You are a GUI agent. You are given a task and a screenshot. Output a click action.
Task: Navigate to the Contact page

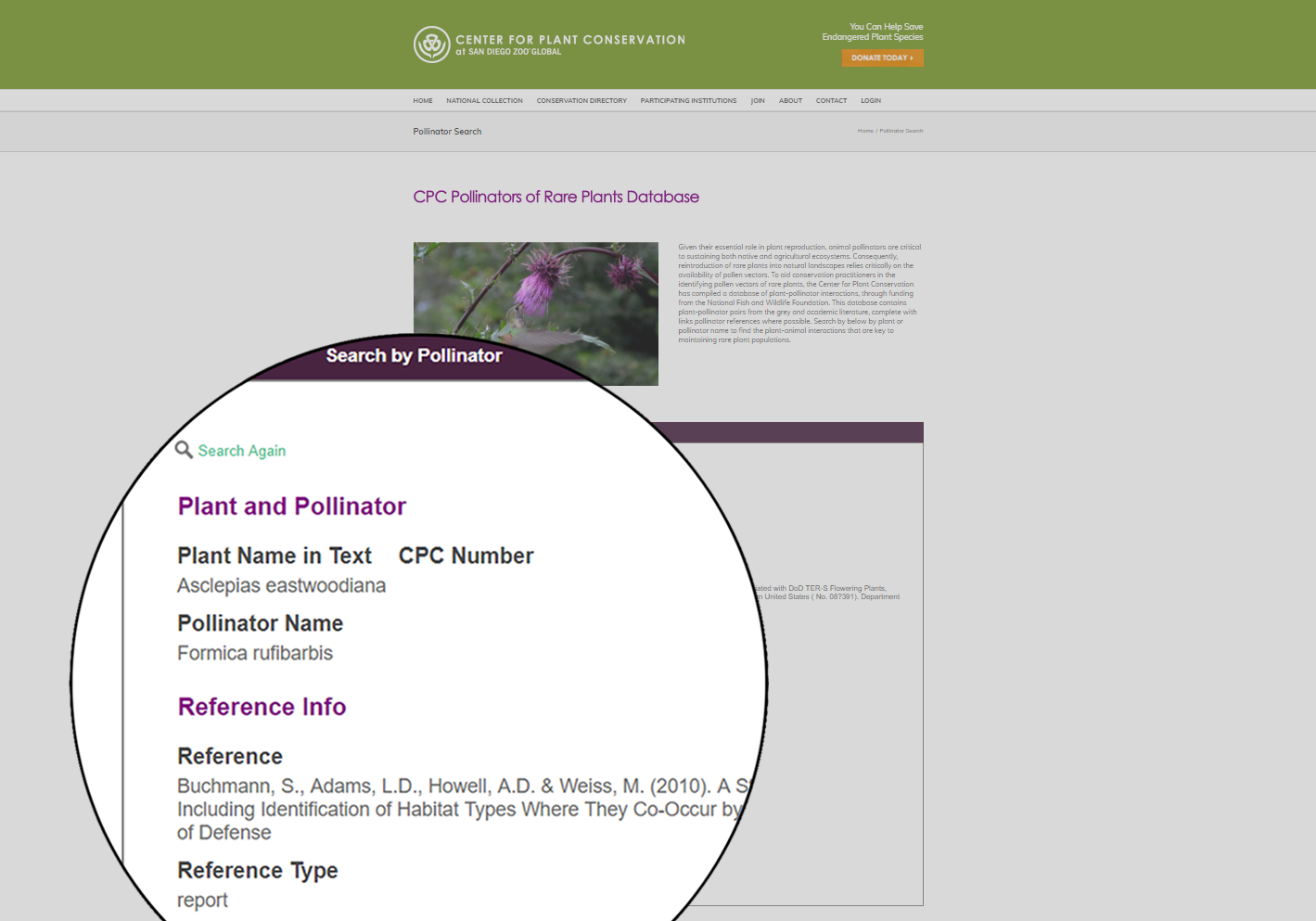click(831, 101)
